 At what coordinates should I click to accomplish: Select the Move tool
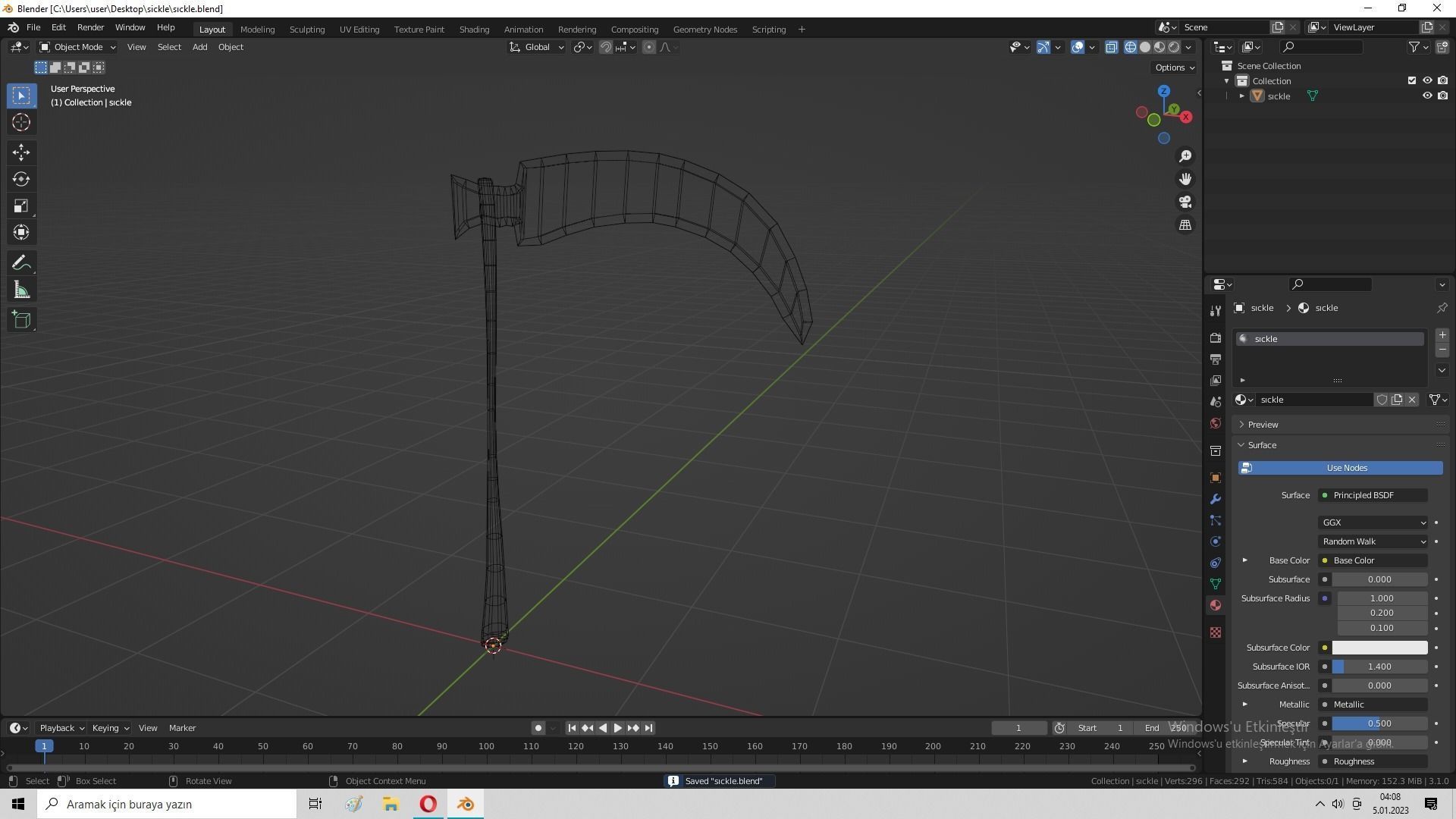pyautogui.click(x=21, y=152)
